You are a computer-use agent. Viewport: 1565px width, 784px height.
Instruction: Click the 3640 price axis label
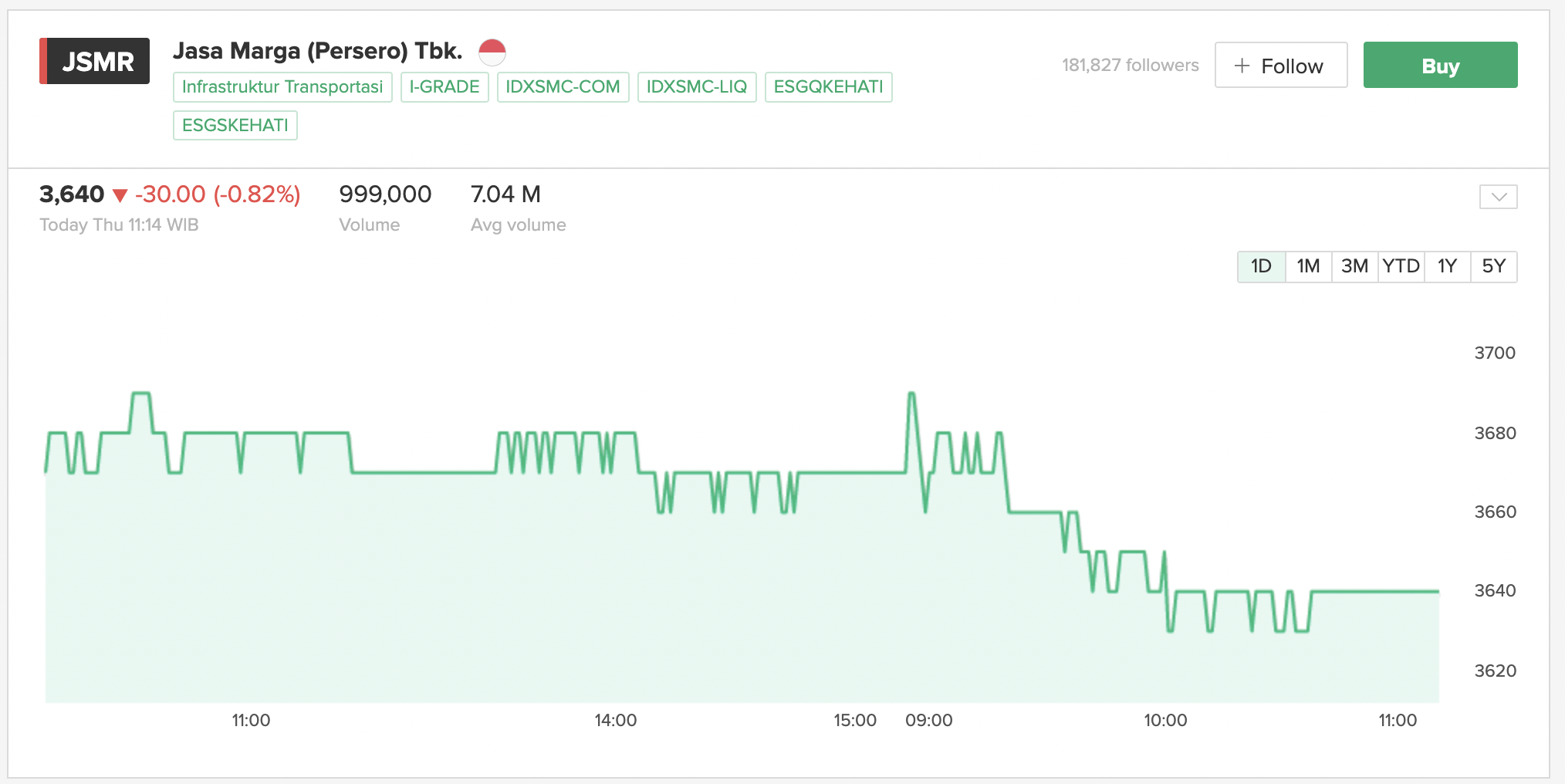point(1495,591)
